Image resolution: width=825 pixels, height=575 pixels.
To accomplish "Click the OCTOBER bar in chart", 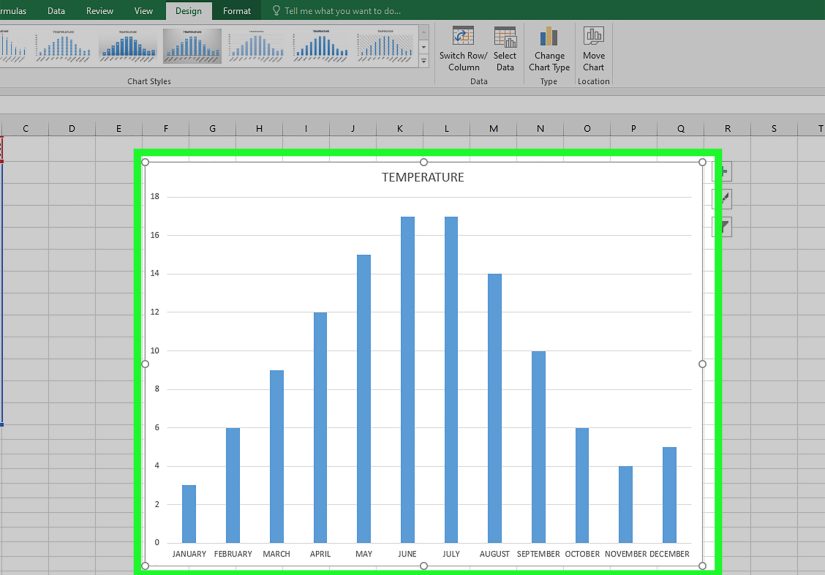I will [x=582, y=485].
